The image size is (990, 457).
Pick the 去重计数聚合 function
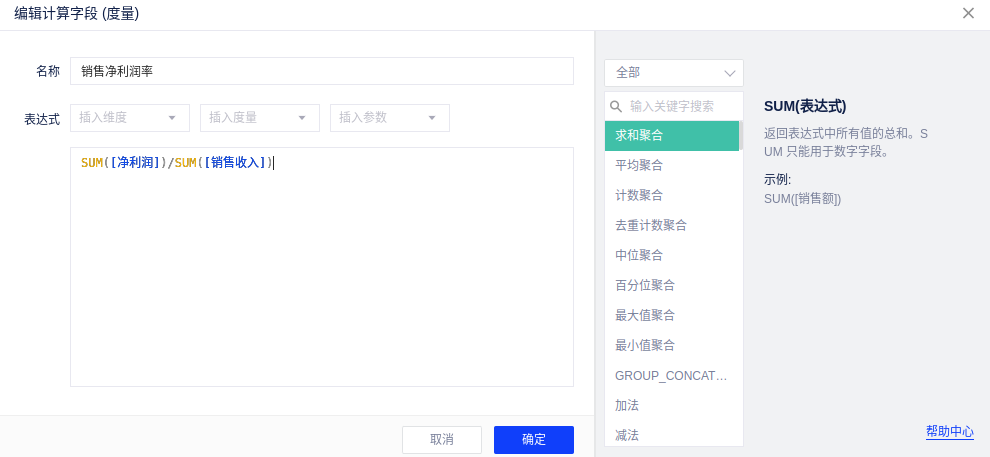pos(671,225)
